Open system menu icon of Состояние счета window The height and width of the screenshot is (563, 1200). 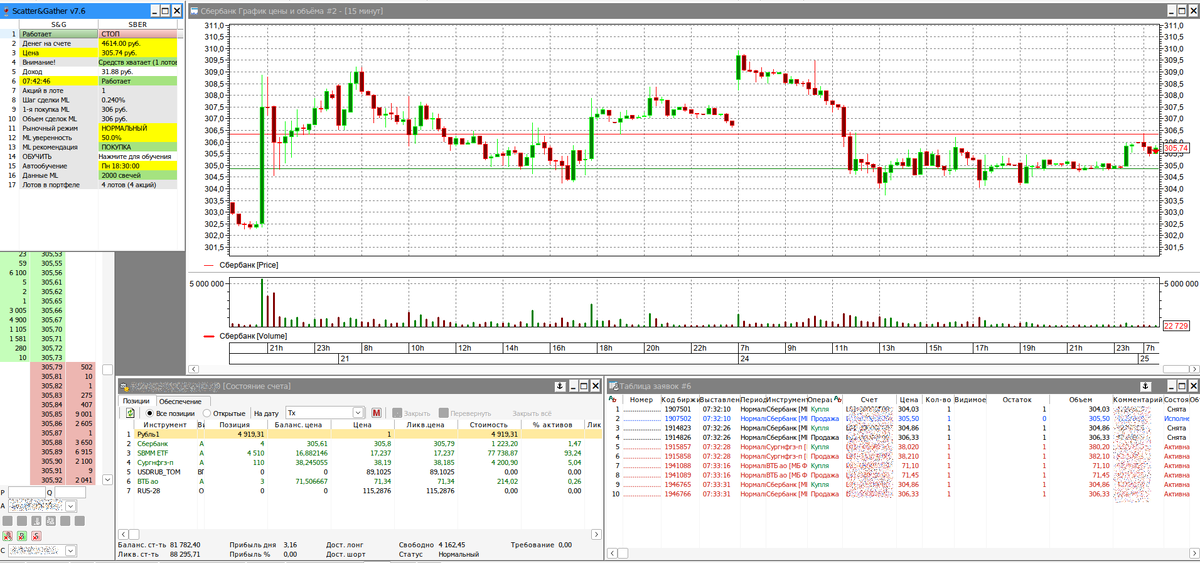coord(123,385)
